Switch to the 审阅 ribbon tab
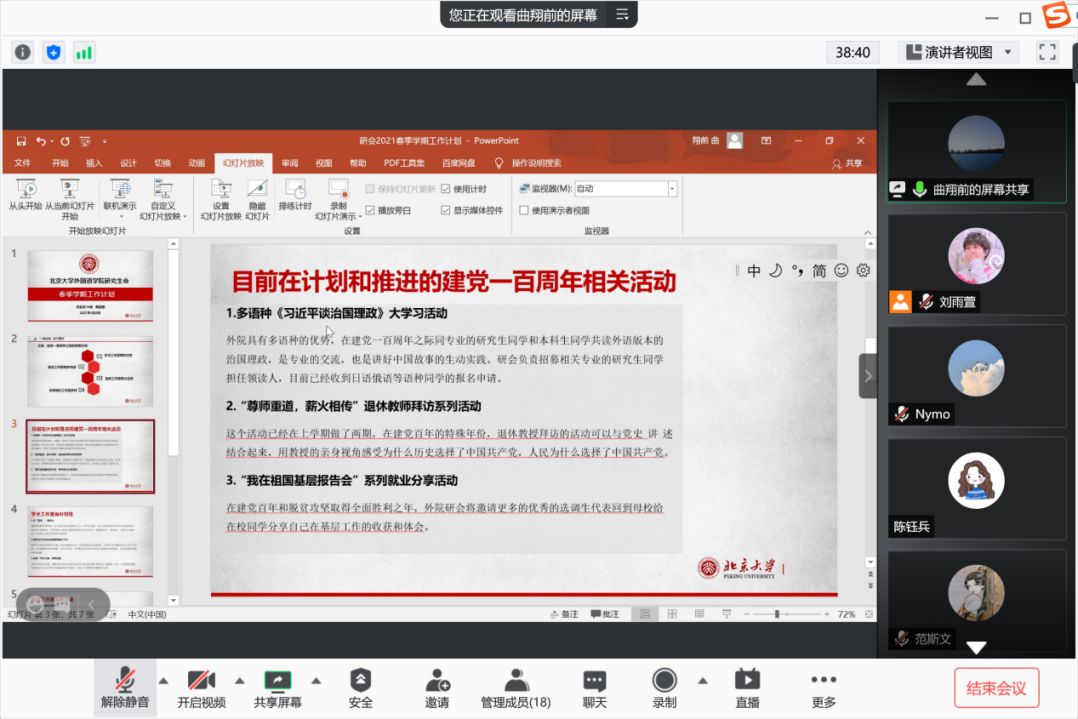Screen dimensions: 1078x719 pos(289,163)
